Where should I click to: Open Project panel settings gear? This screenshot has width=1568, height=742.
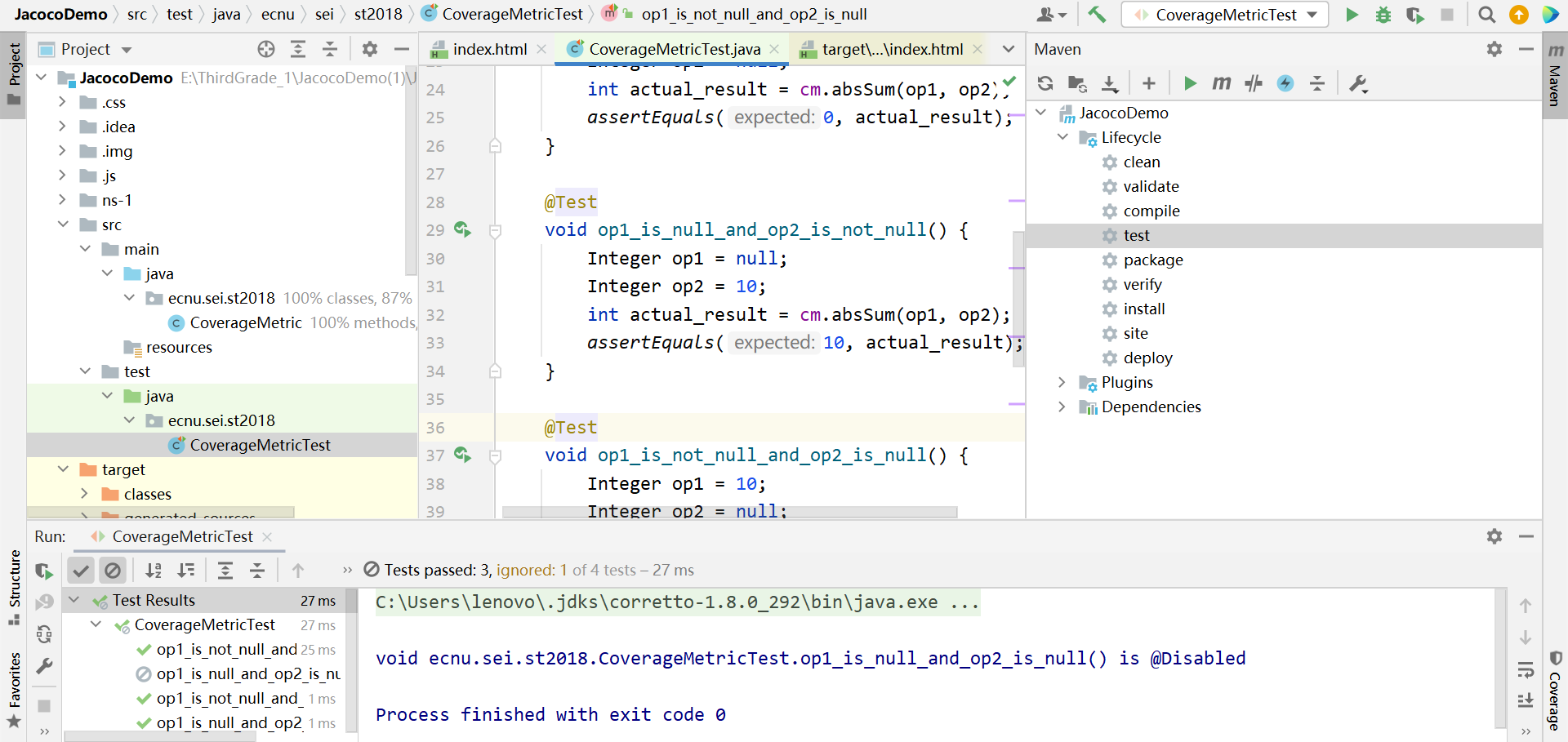(x=370, y=49)
